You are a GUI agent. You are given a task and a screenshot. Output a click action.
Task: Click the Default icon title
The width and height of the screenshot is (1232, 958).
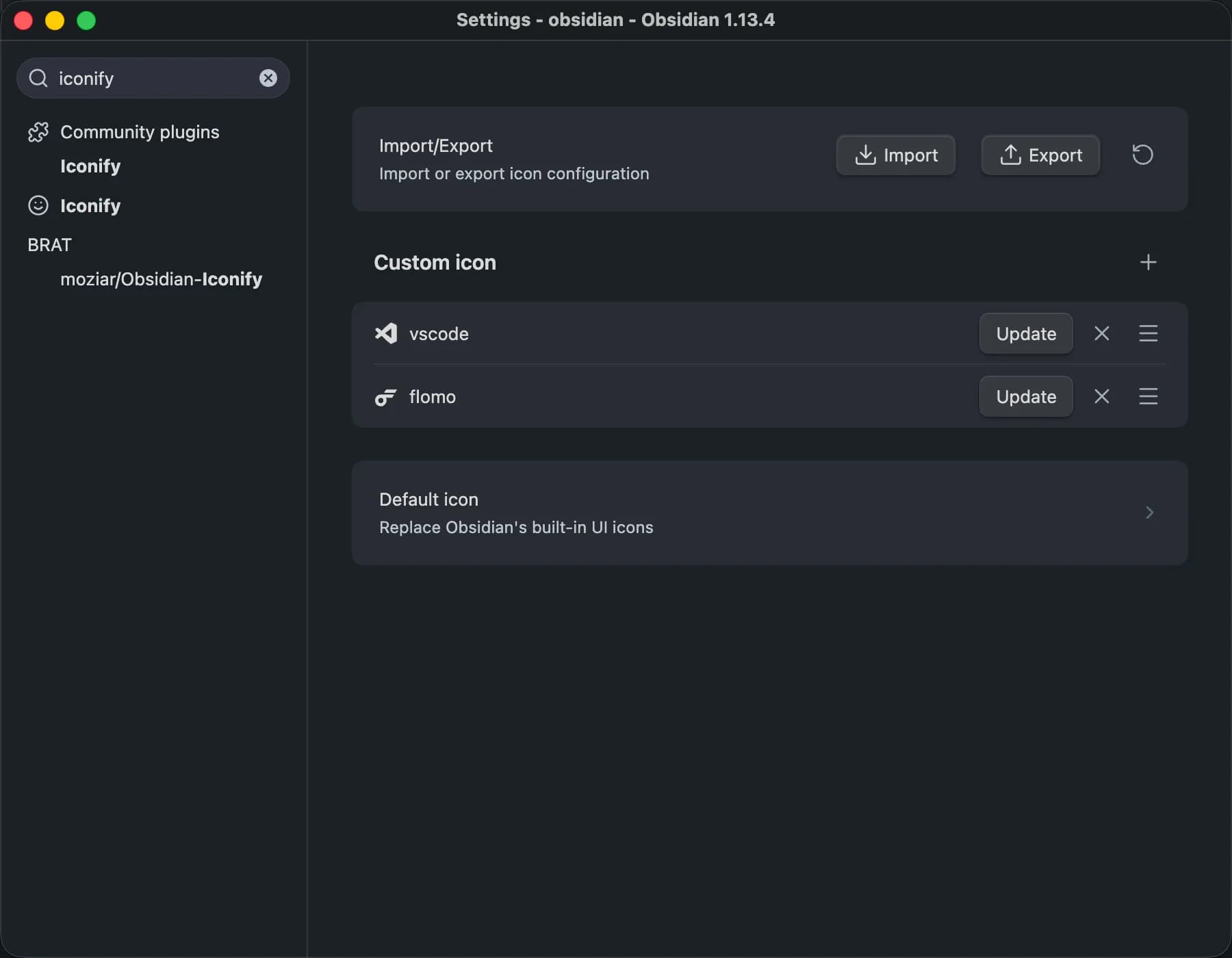point(428,500)
